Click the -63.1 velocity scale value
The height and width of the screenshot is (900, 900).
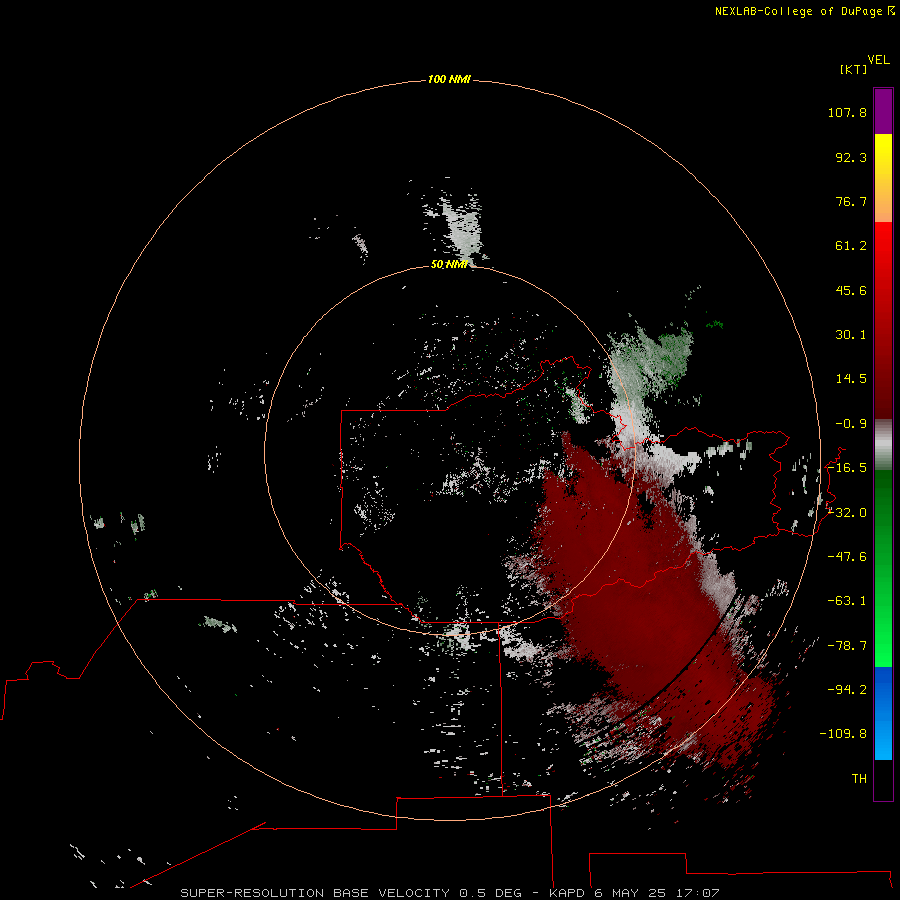point(847,601)
